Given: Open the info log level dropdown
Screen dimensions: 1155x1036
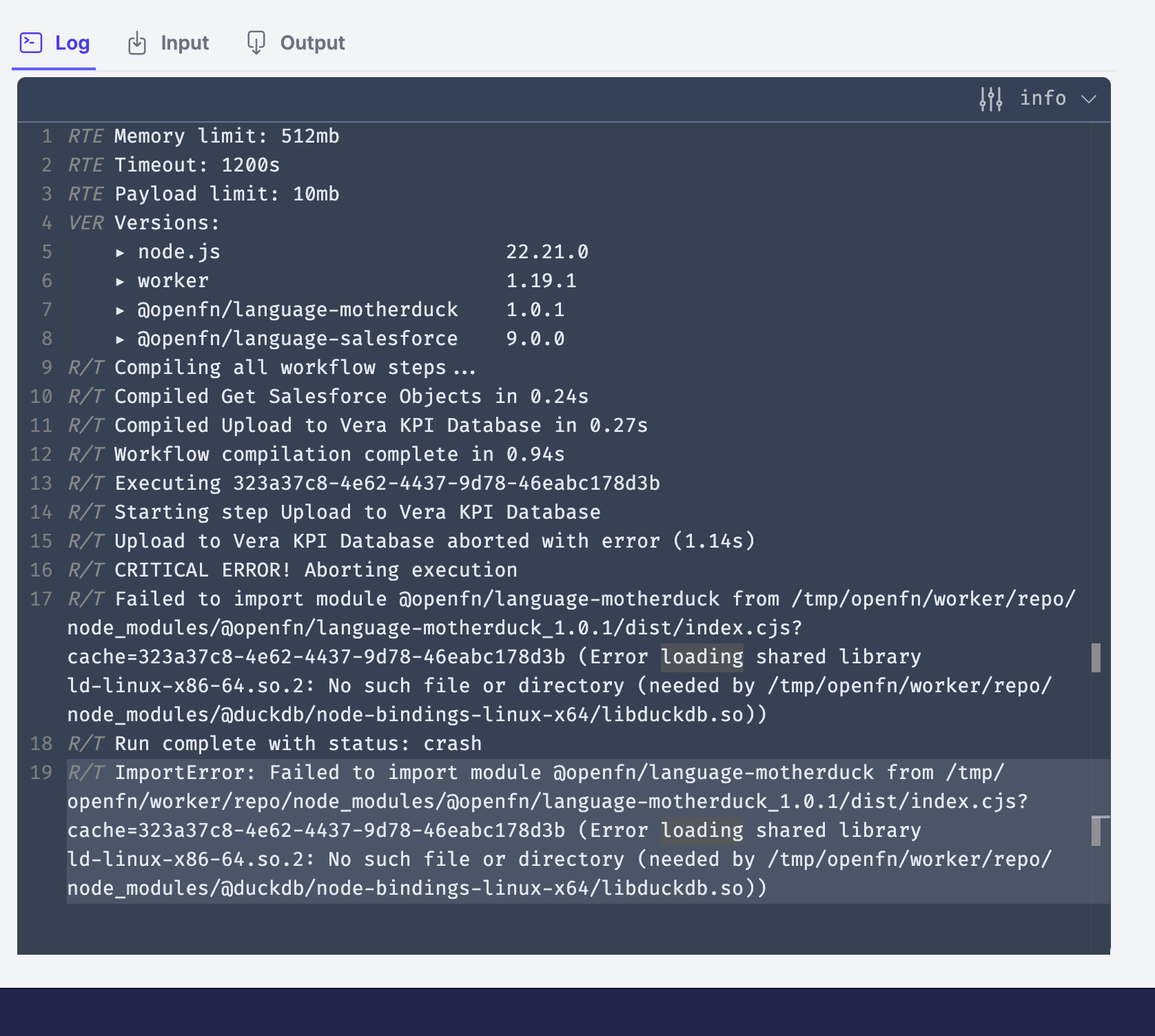Looking at the screenshot, I should [x=1043, y=99].
